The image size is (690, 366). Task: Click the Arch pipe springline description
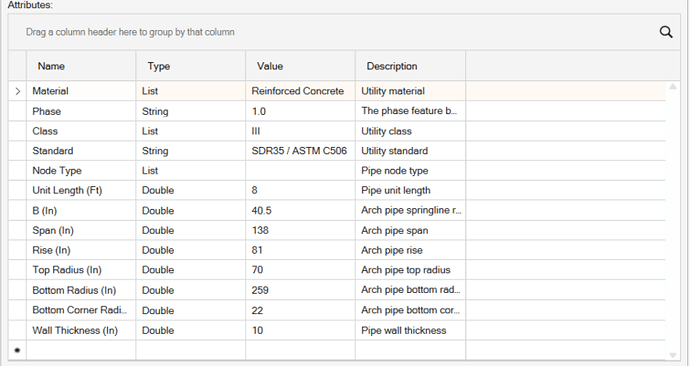point(410,211)
